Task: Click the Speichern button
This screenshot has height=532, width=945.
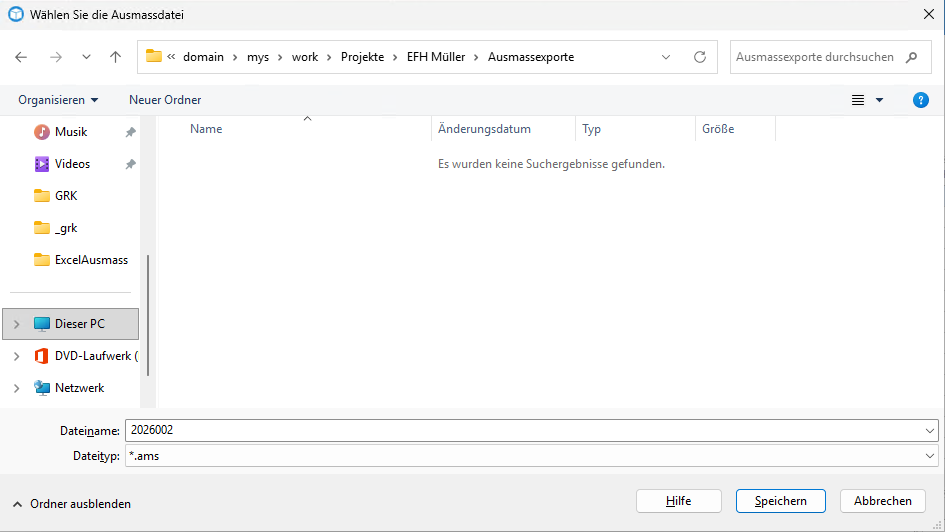Action: pyautogui.click(x=780, y=501)
